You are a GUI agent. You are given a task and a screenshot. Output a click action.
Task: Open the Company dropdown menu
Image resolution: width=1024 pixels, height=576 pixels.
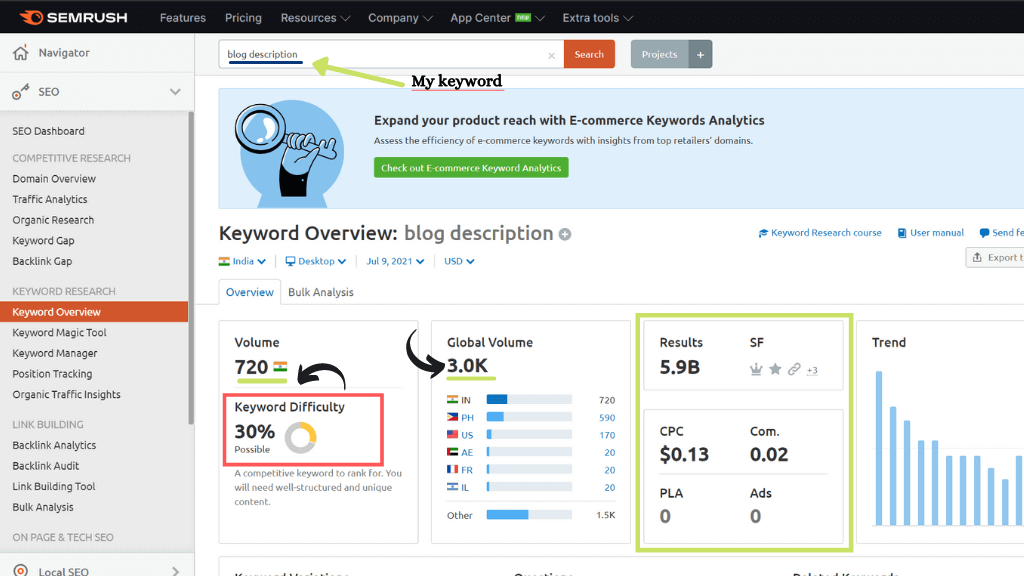click(x=400, y=18)
